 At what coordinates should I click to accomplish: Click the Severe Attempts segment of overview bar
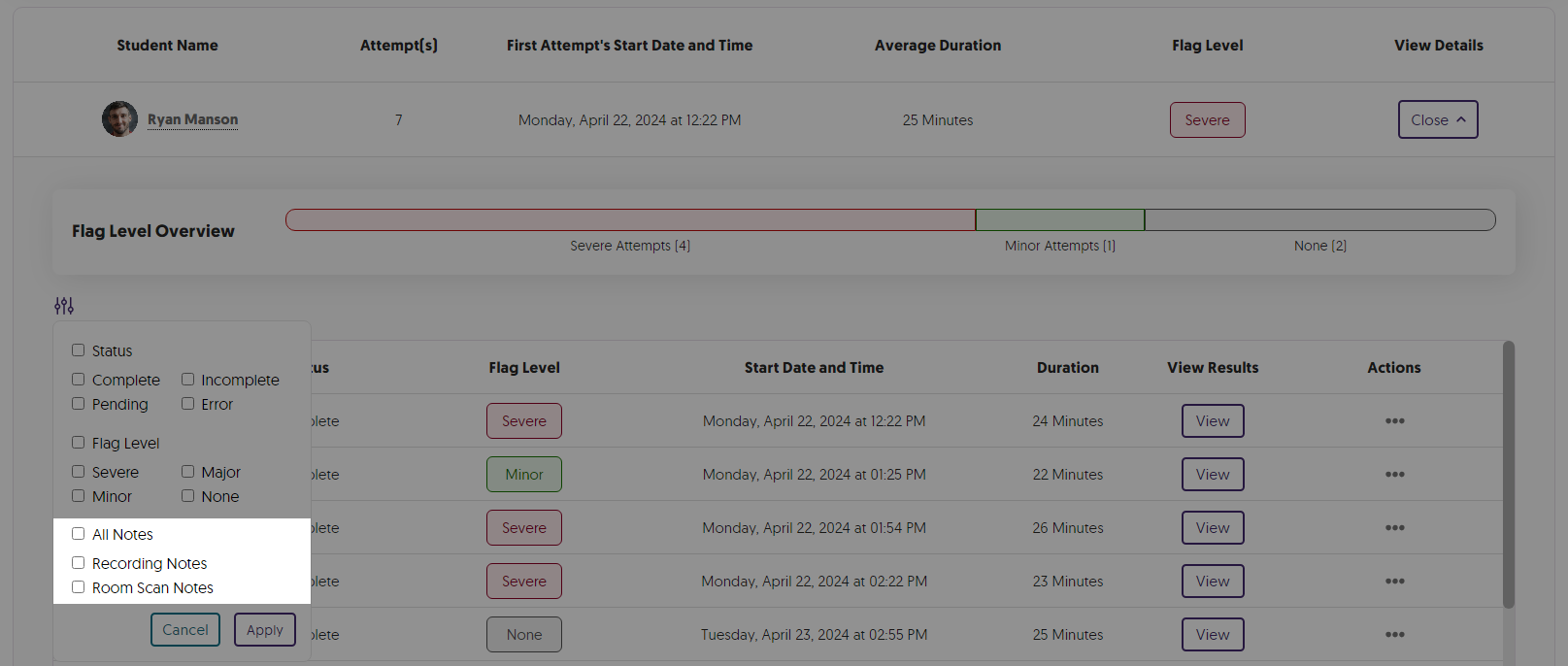[x=630, y=220]
